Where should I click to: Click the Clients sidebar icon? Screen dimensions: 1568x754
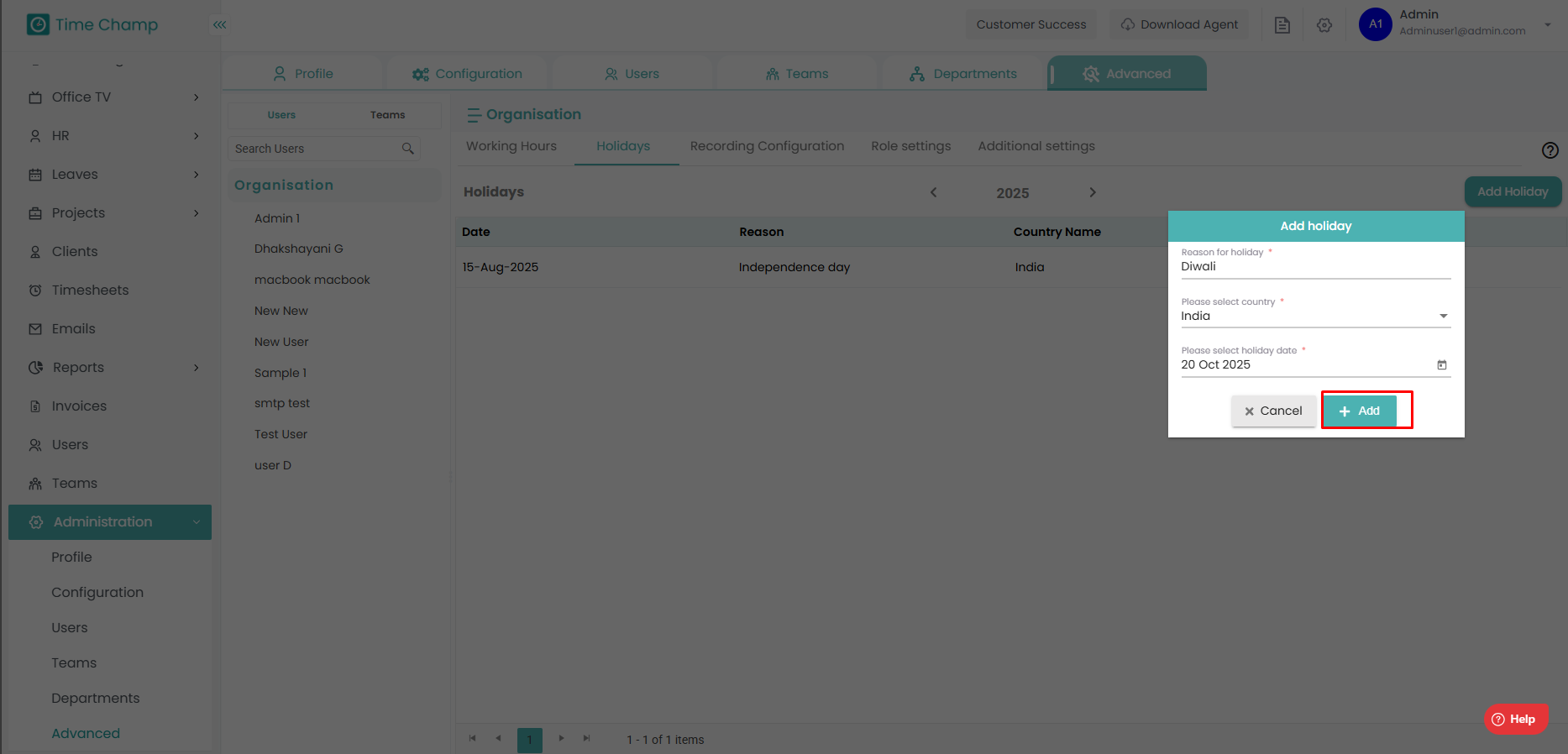[35, 252]
